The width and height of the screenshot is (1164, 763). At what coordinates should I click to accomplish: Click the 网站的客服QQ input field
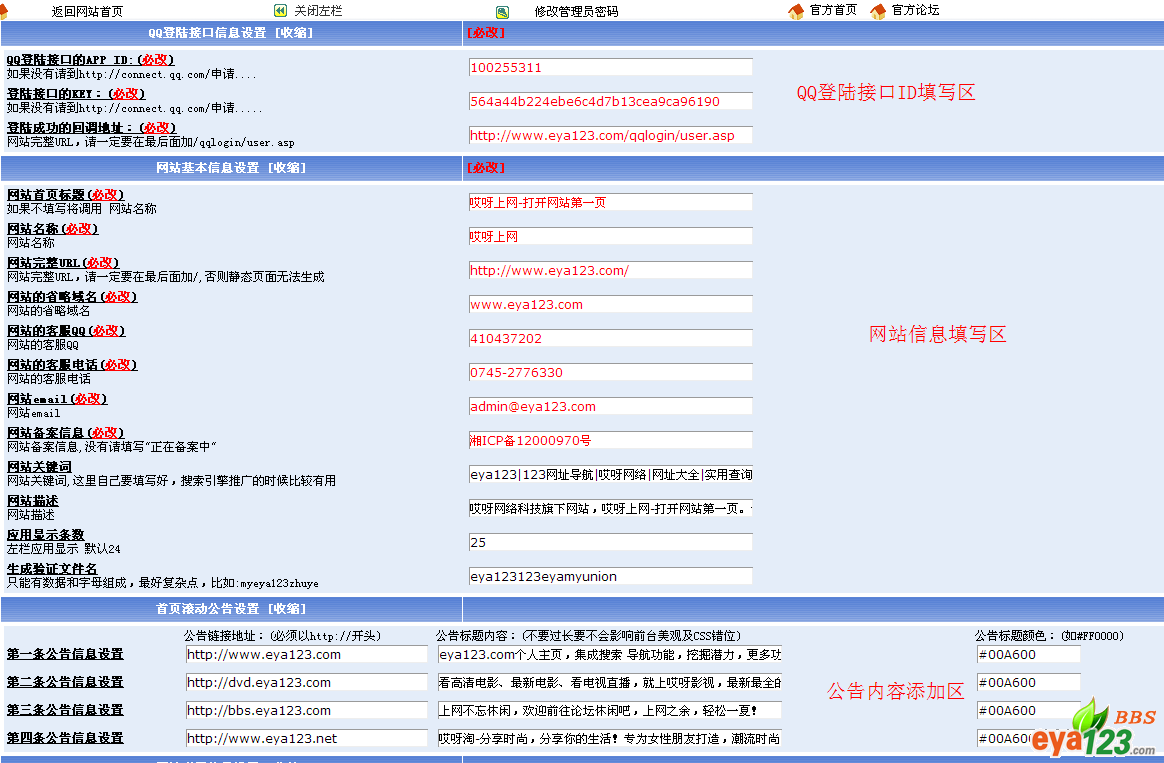(x=610, y=339)
